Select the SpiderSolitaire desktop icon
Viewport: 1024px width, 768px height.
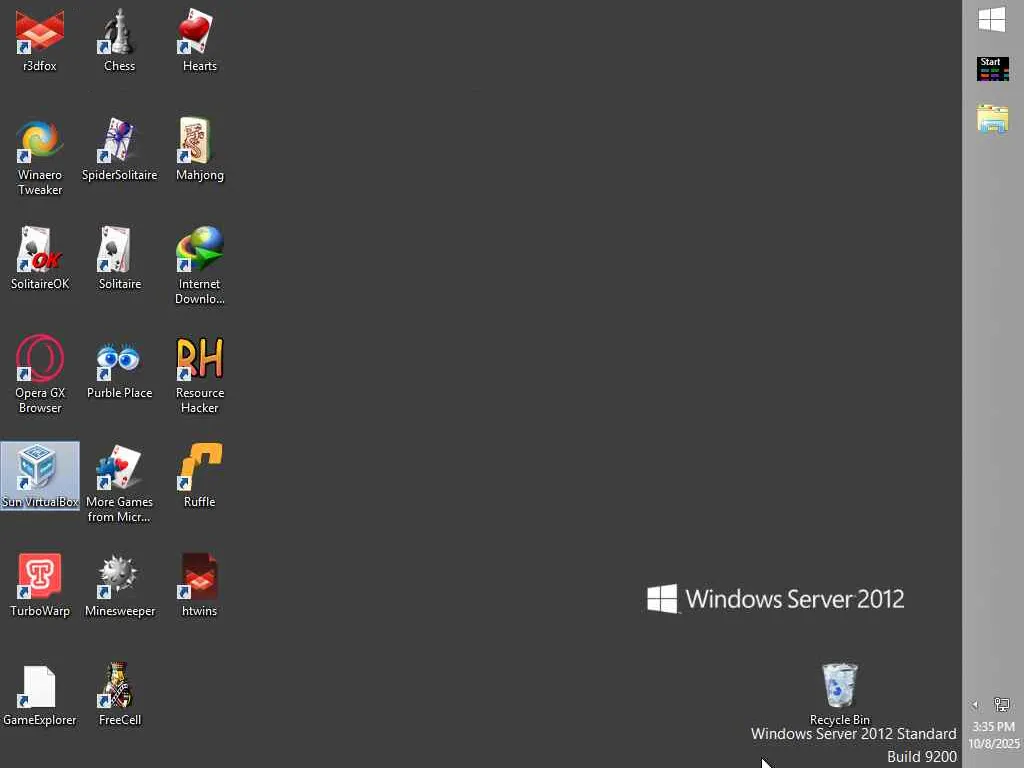[x=120, y=150]
